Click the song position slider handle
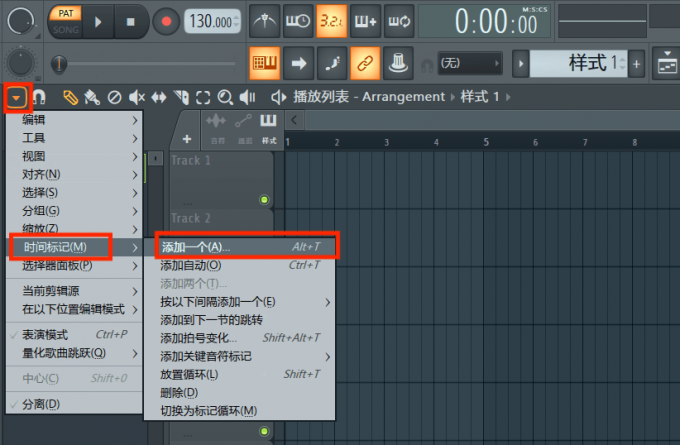The height and width of the screenshot is (445, 680). tap(59, 64)
